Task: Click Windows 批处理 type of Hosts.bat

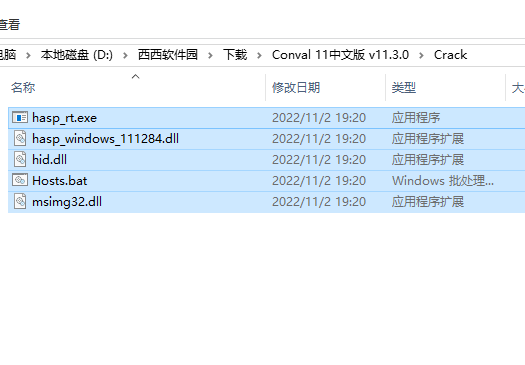Action: [443, 181]
